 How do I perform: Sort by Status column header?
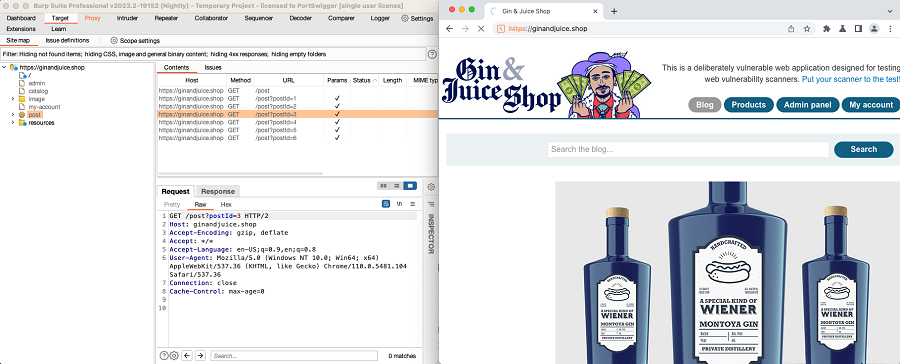364,80
